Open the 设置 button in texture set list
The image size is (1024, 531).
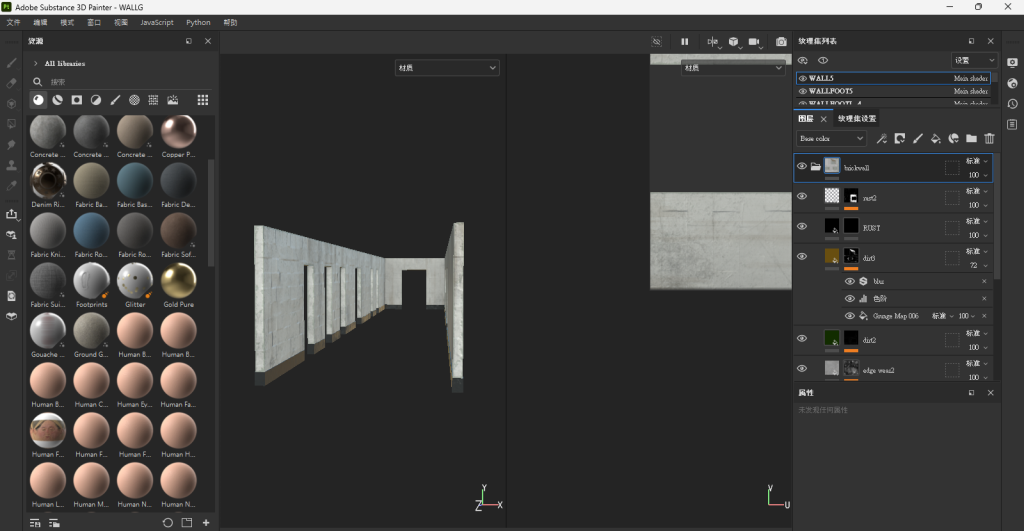pyautogui.click(x=972, y=61)
